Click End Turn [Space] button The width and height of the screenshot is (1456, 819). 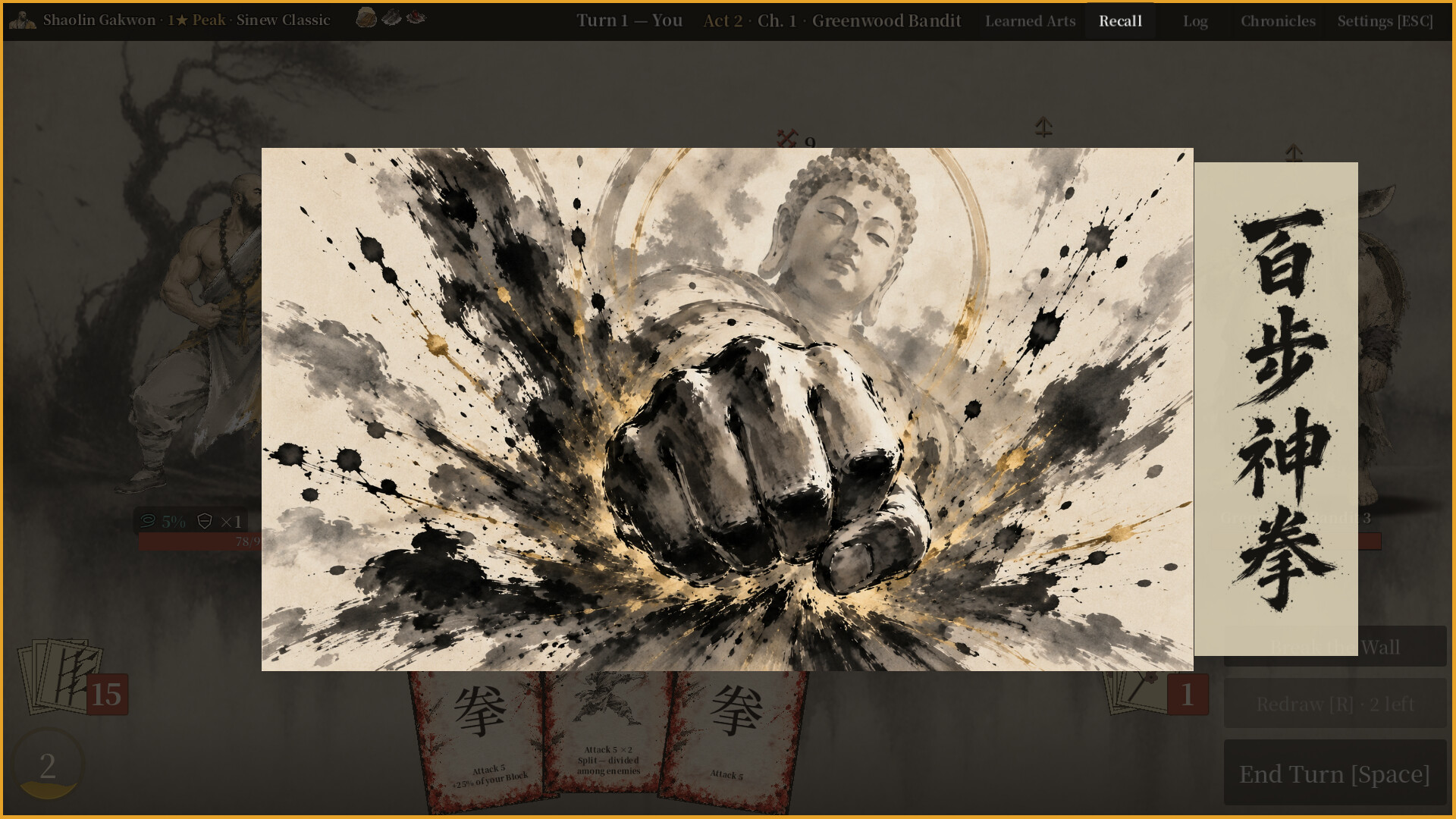click(x=1335, y=773)
